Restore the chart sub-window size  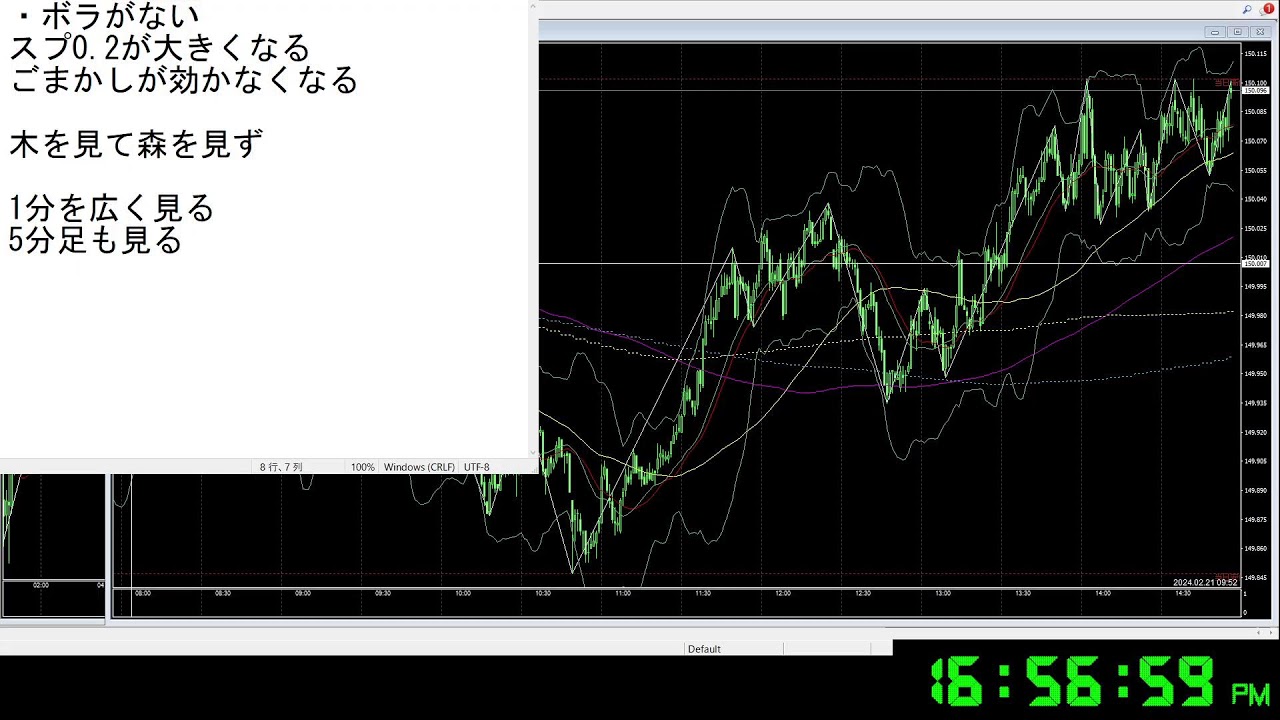tap(1237, 32)
